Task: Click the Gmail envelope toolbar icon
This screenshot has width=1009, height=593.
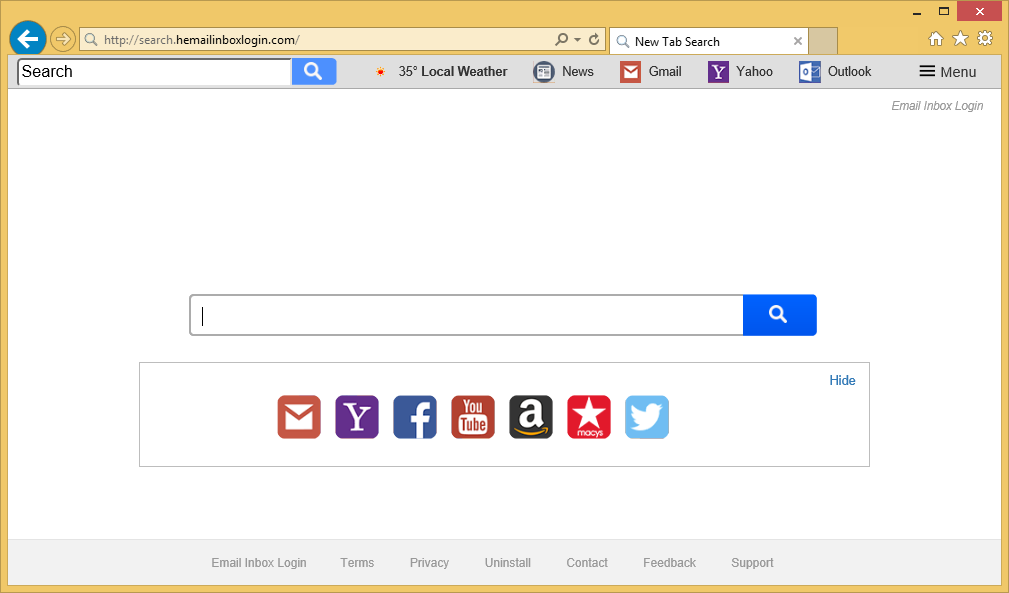Action: coord(631,72)
